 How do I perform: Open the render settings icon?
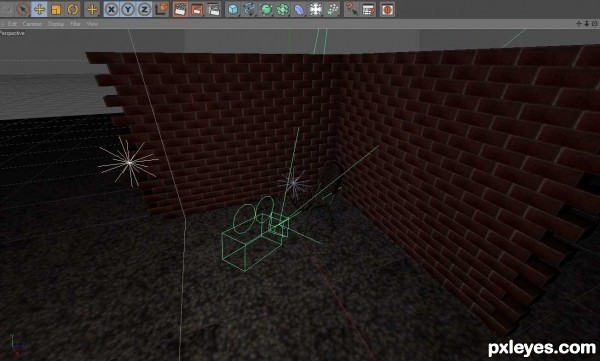214,9
